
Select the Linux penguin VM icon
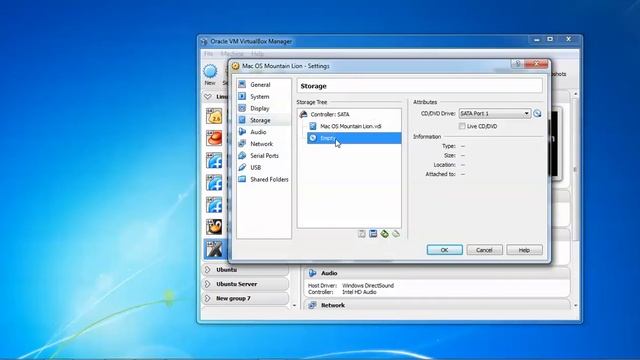point(214,227)
